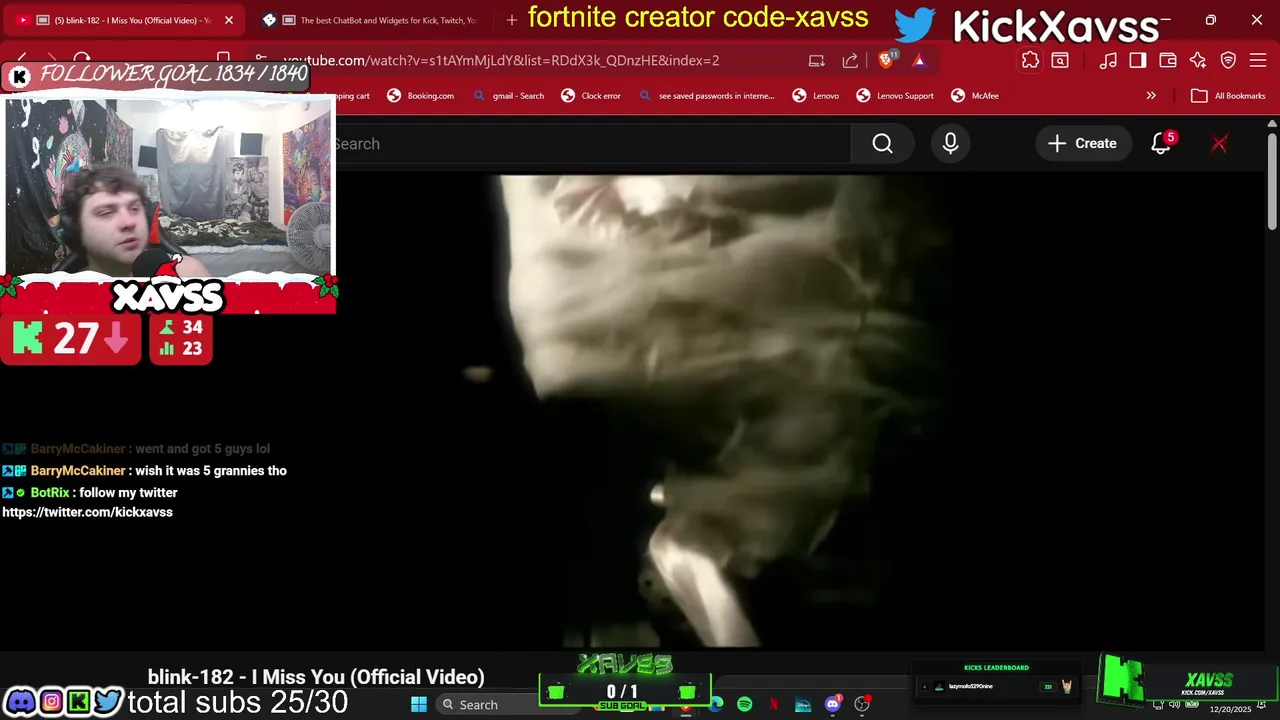
Task: Click the site settings icon beside the URL
Action: point(260,60)
